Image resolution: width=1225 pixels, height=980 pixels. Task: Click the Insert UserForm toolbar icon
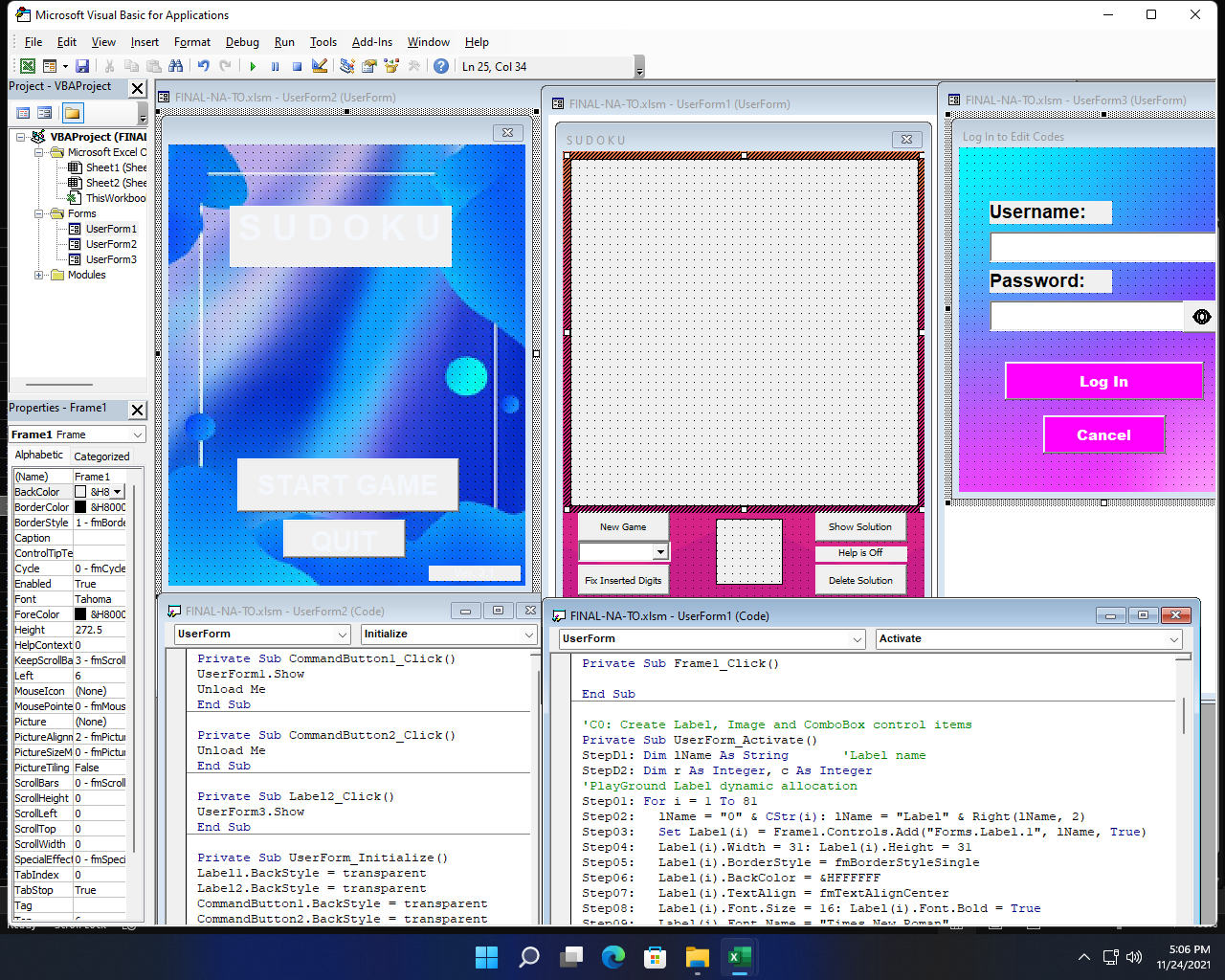coord(50,66)
